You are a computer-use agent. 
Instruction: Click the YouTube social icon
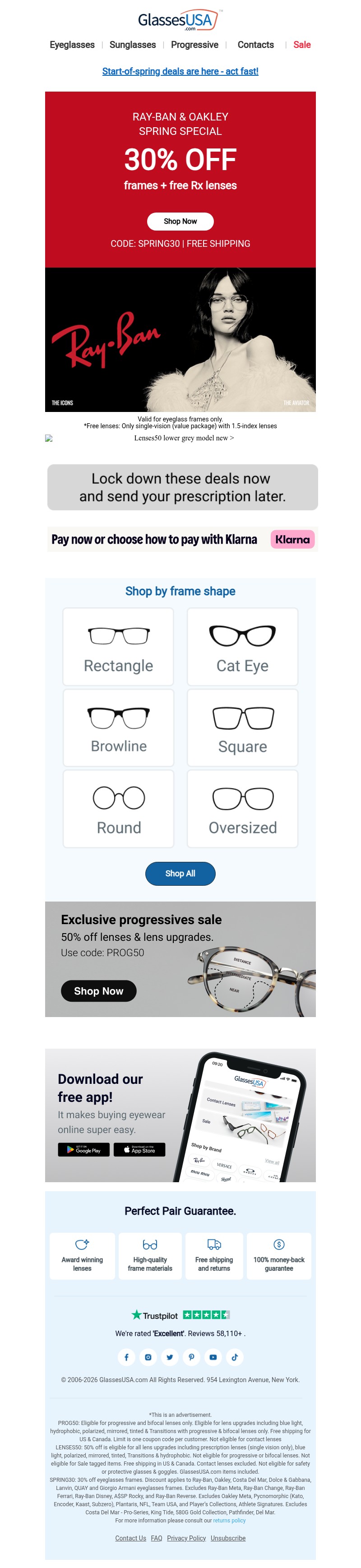coord(213,1356)
